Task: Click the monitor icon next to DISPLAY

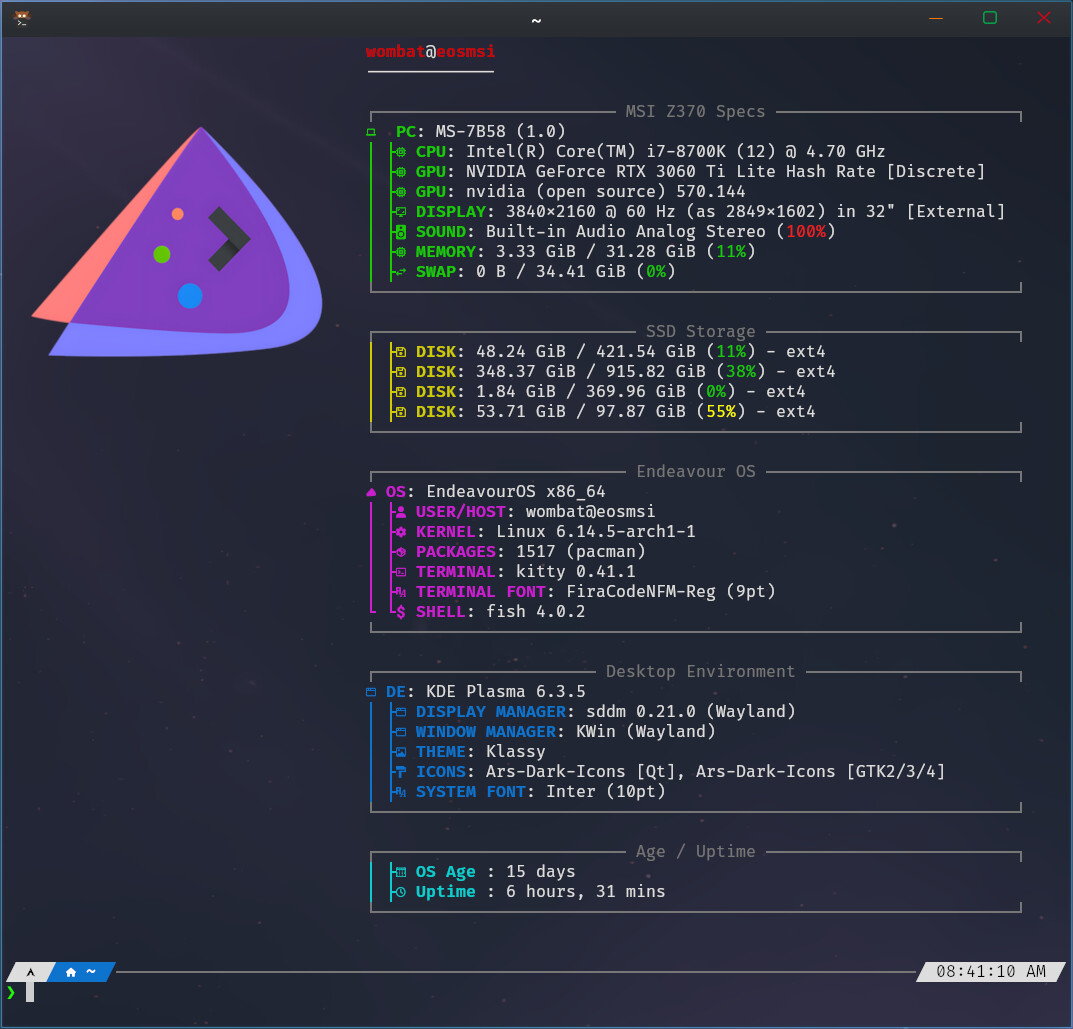Action: (x=400, y=212)
